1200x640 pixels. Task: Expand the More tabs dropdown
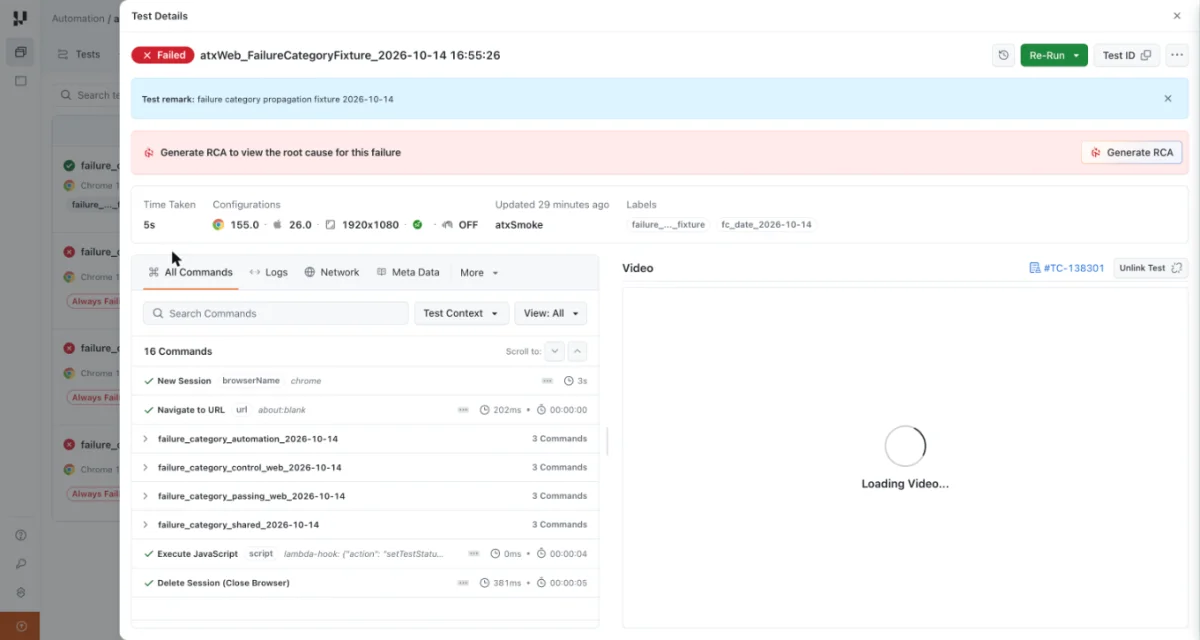479,272
